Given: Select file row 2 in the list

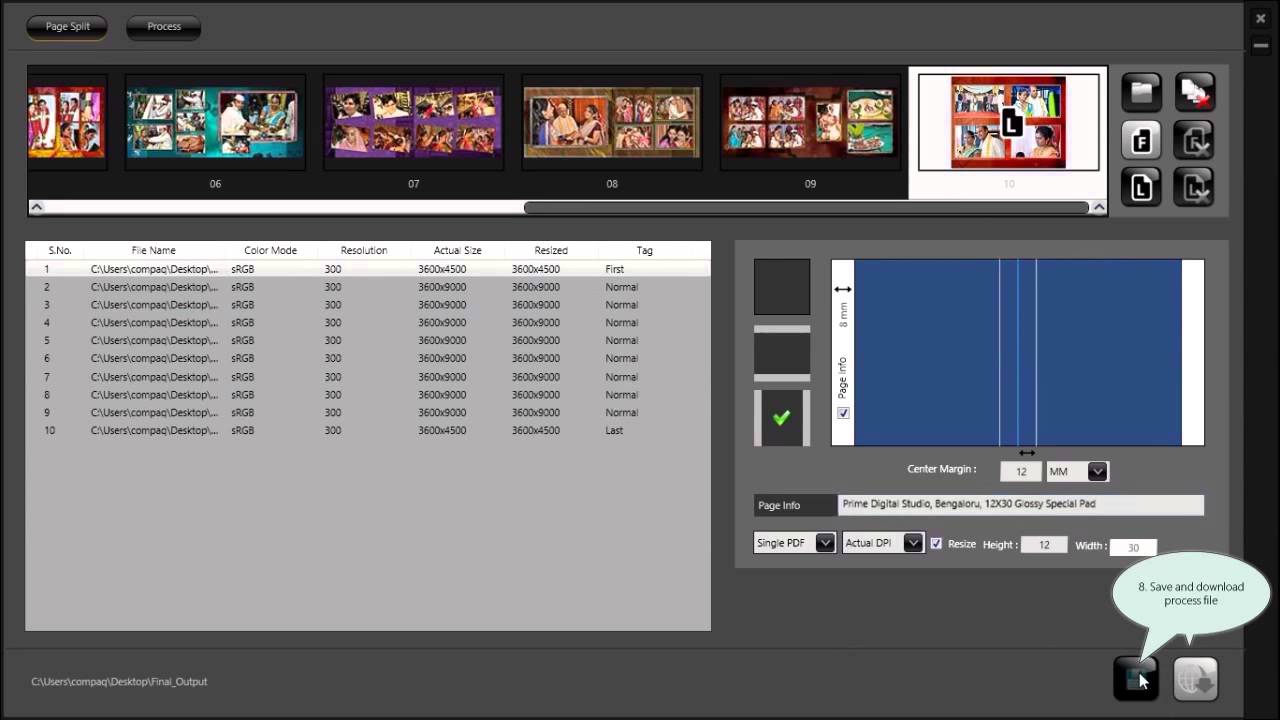Looking at the screenshot, I should [x=368, y=287].
